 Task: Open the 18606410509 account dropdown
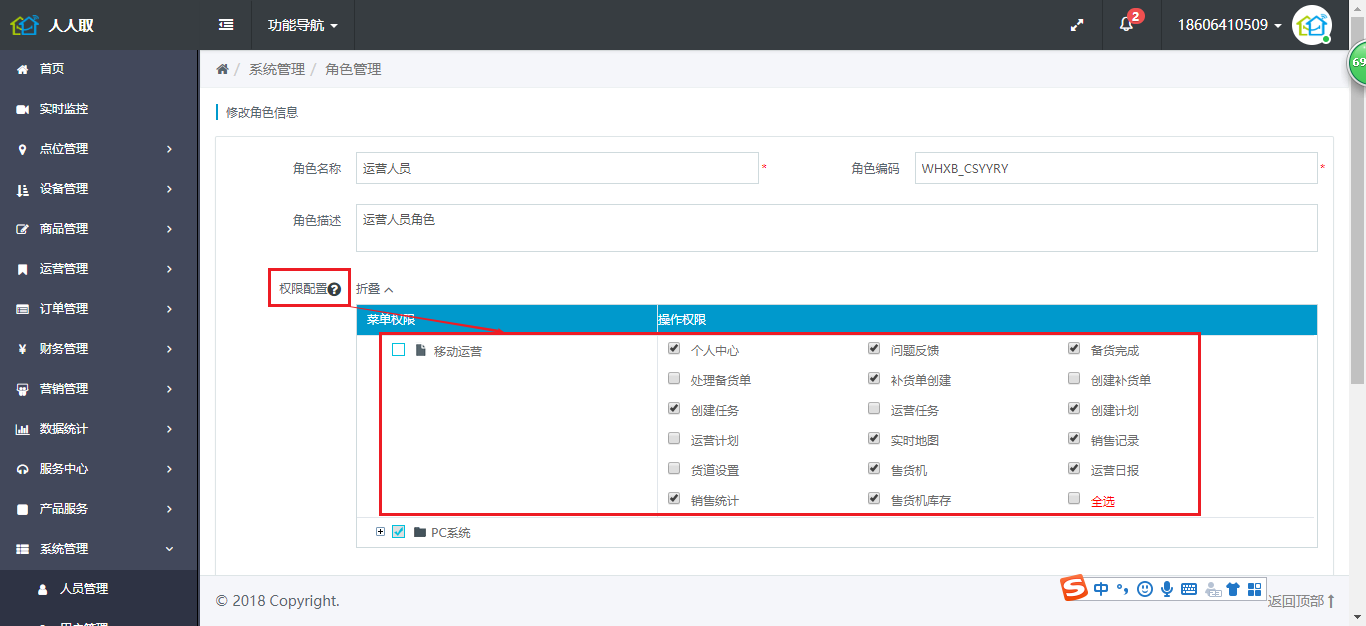[1230, 25]
